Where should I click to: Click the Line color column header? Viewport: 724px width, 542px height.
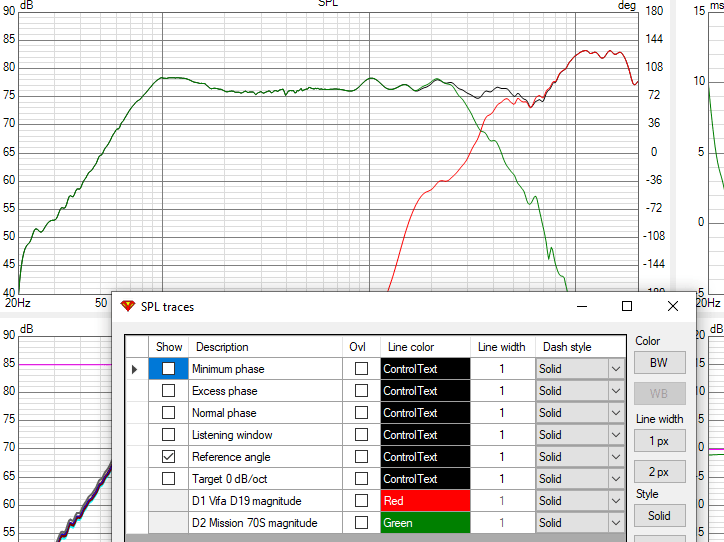click(x=425, y=347)
